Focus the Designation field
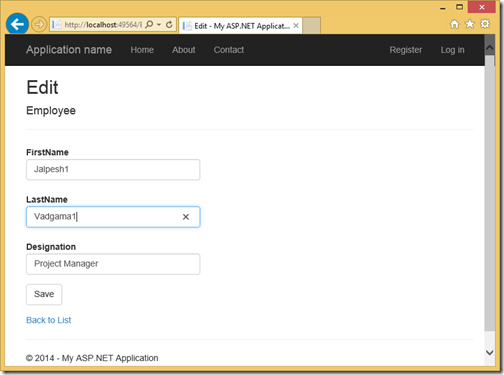The image size is (504, 375). (x=113, y=264)
